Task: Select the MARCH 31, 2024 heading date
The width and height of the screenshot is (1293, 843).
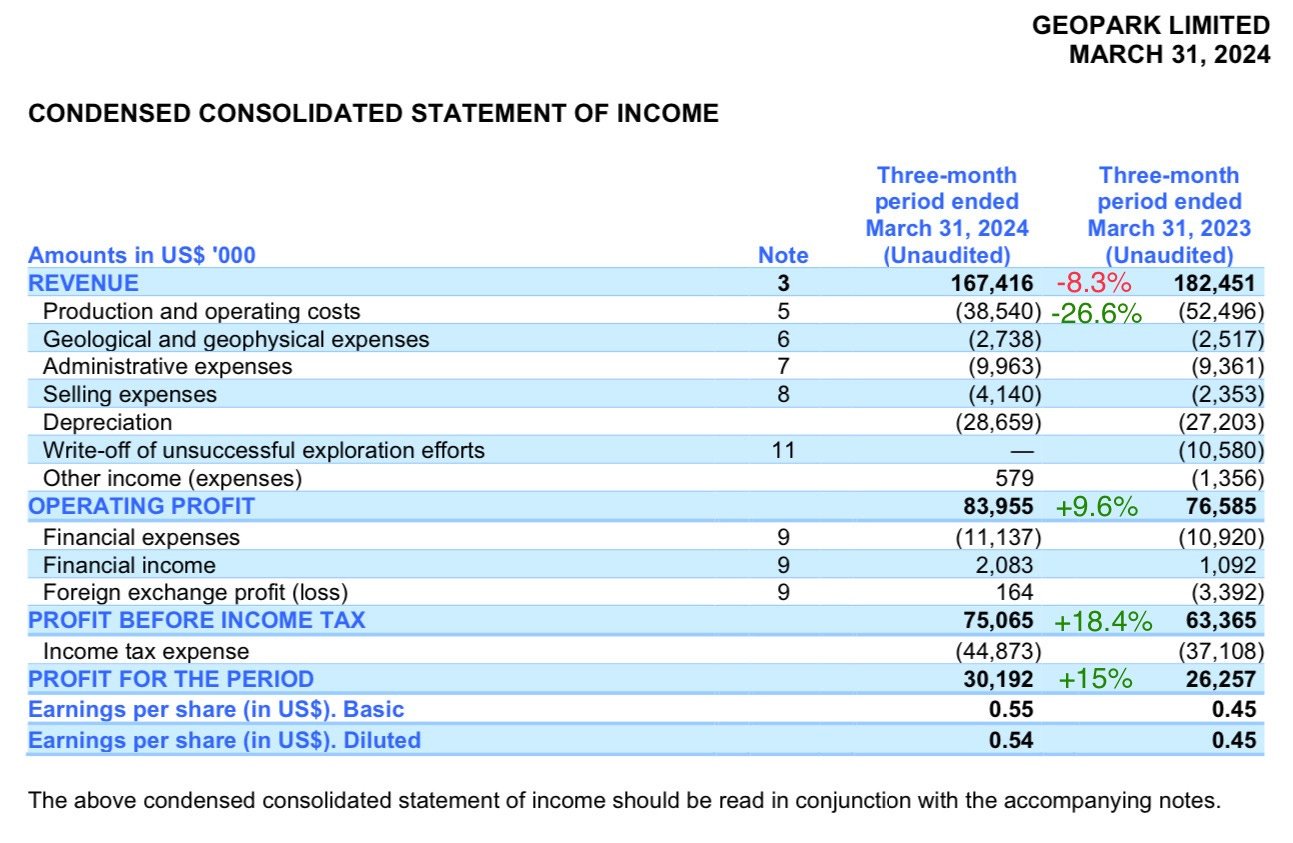Action: point(1169,54)
